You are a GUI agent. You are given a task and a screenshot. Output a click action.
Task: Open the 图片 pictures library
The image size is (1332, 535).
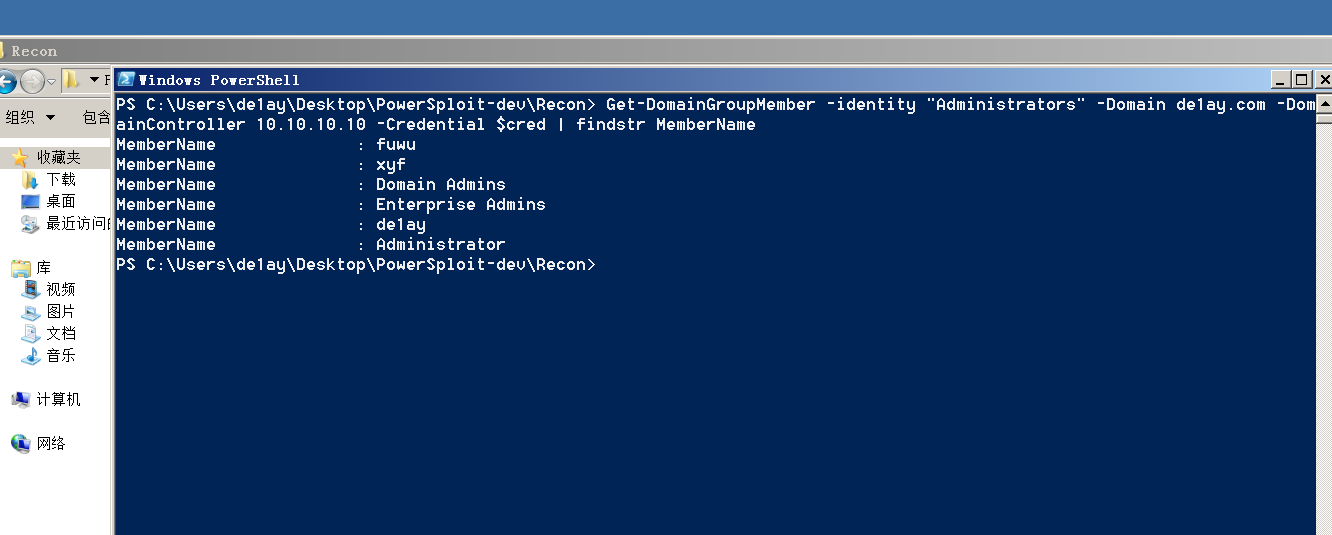[x=60, y=312]
